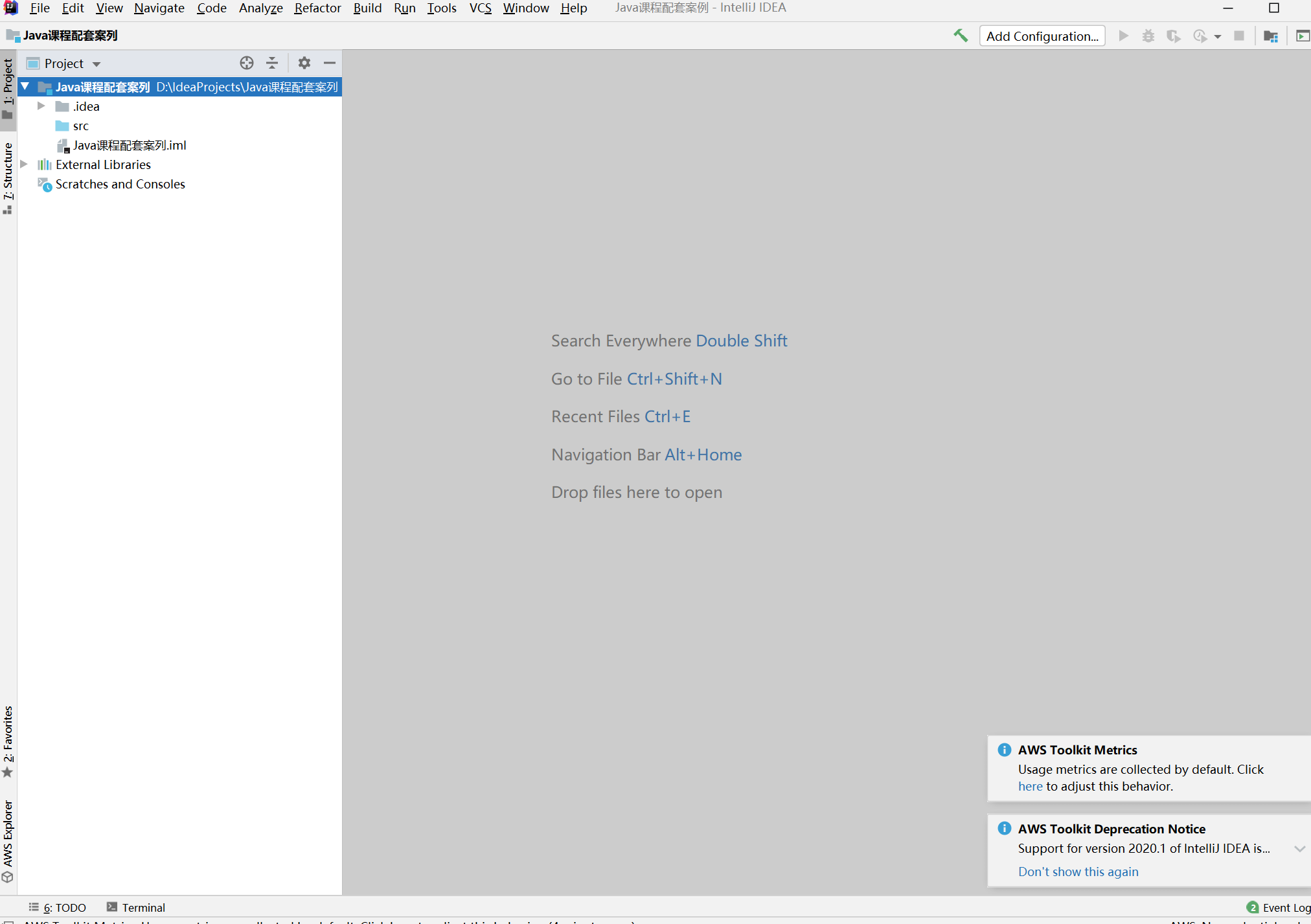Click Add Configuration button
Viewport: 1311px width, 924px height.
tap(1042, 36)
